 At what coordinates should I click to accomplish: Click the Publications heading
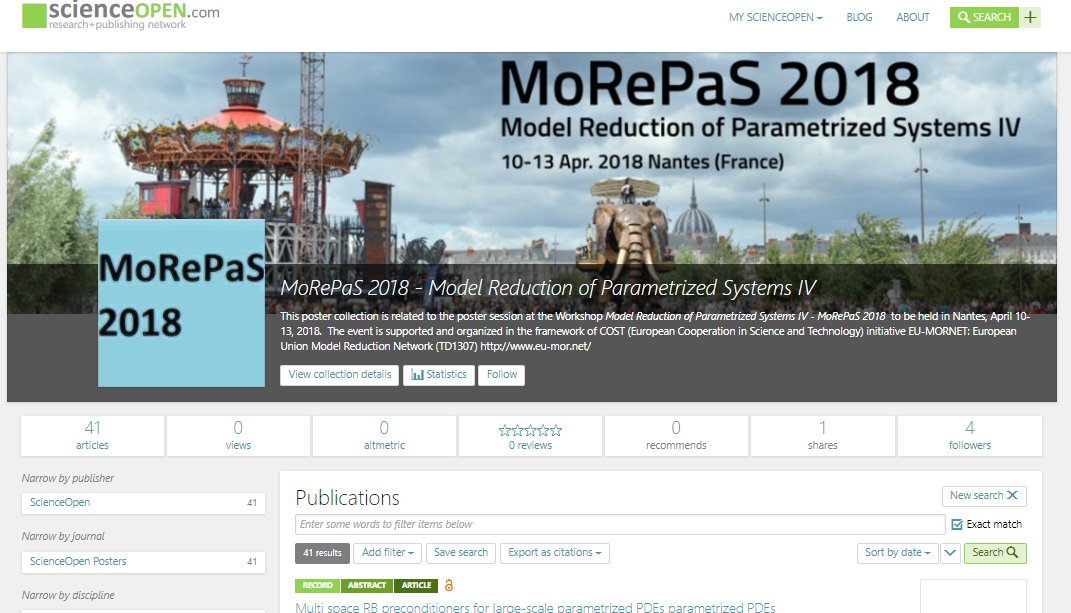347,498
